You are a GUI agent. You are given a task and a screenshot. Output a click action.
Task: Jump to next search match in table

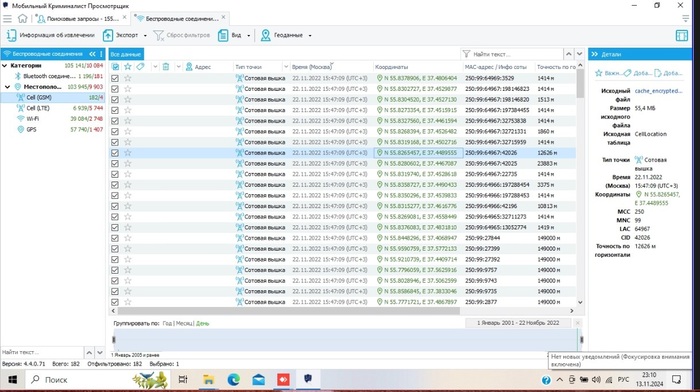pos(579,54)
